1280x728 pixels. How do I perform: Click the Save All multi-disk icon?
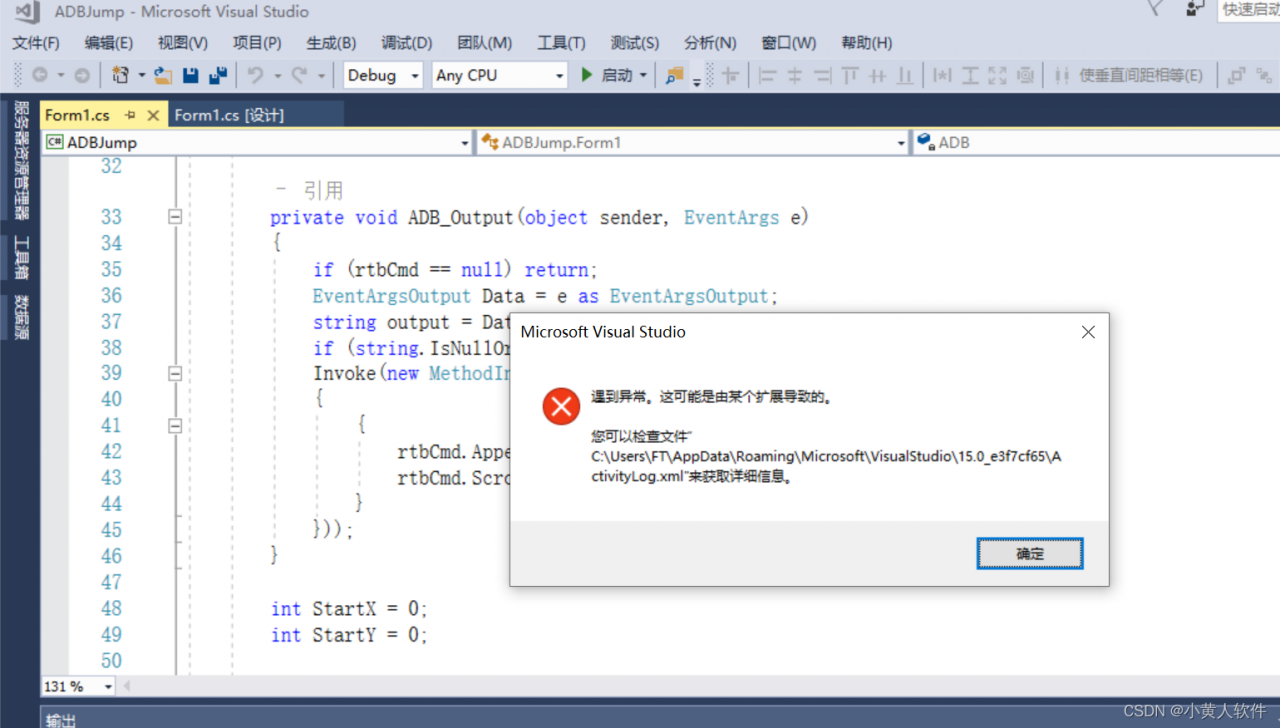pyautogui.click(x=217, y=75)
